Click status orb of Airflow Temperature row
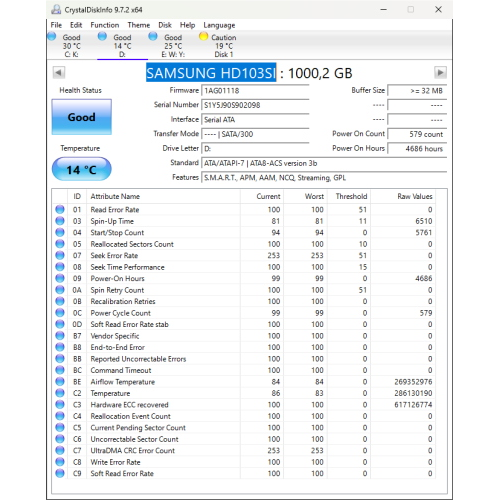The height and width of the screenshot is (500, 500). coord(60,382)
